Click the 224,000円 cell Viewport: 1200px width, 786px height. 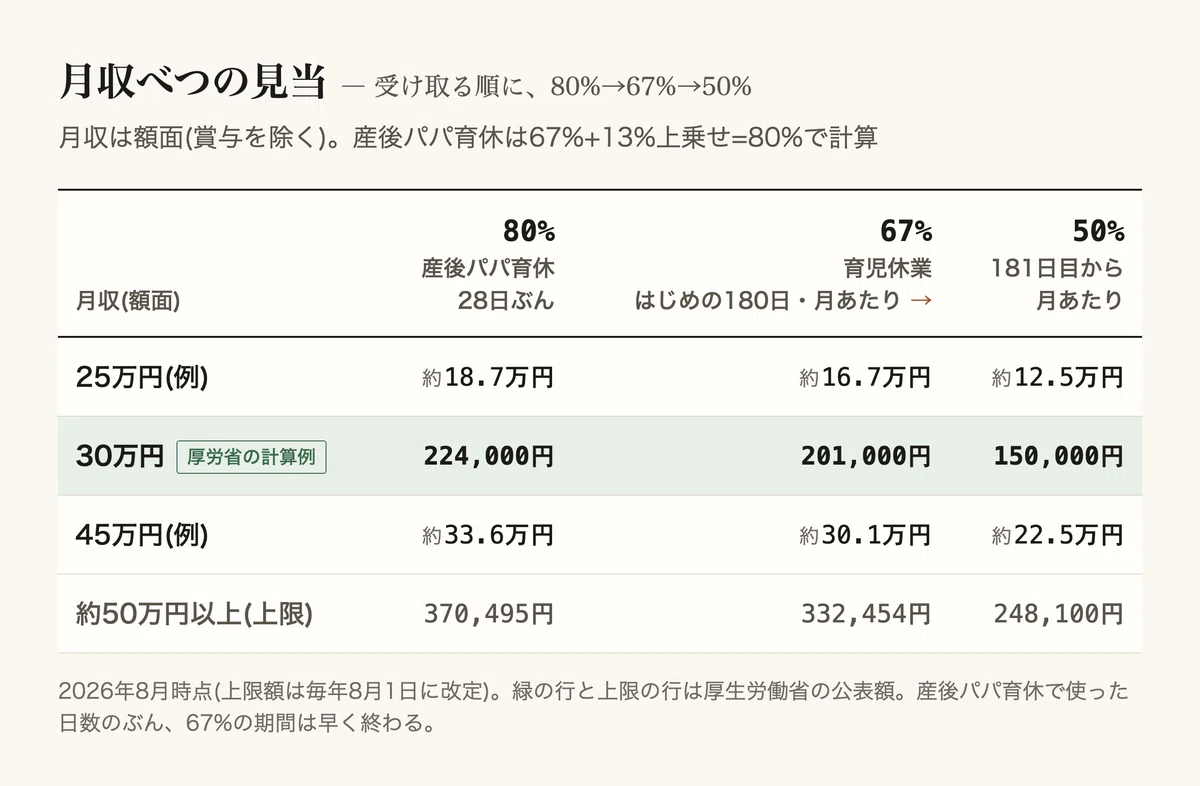tap(488, 456)
